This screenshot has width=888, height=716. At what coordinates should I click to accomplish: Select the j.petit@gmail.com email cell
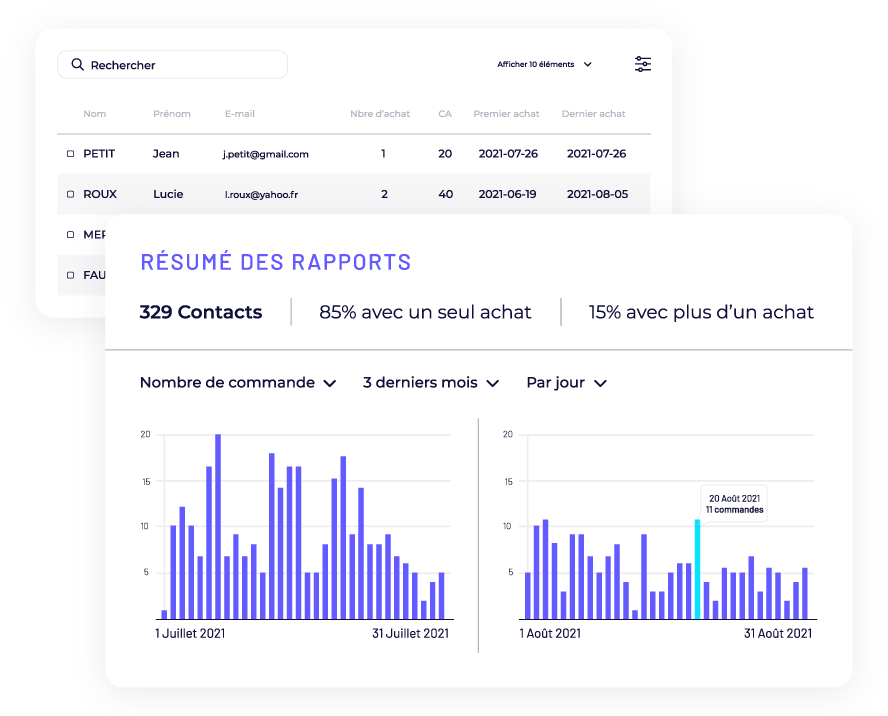266,154
